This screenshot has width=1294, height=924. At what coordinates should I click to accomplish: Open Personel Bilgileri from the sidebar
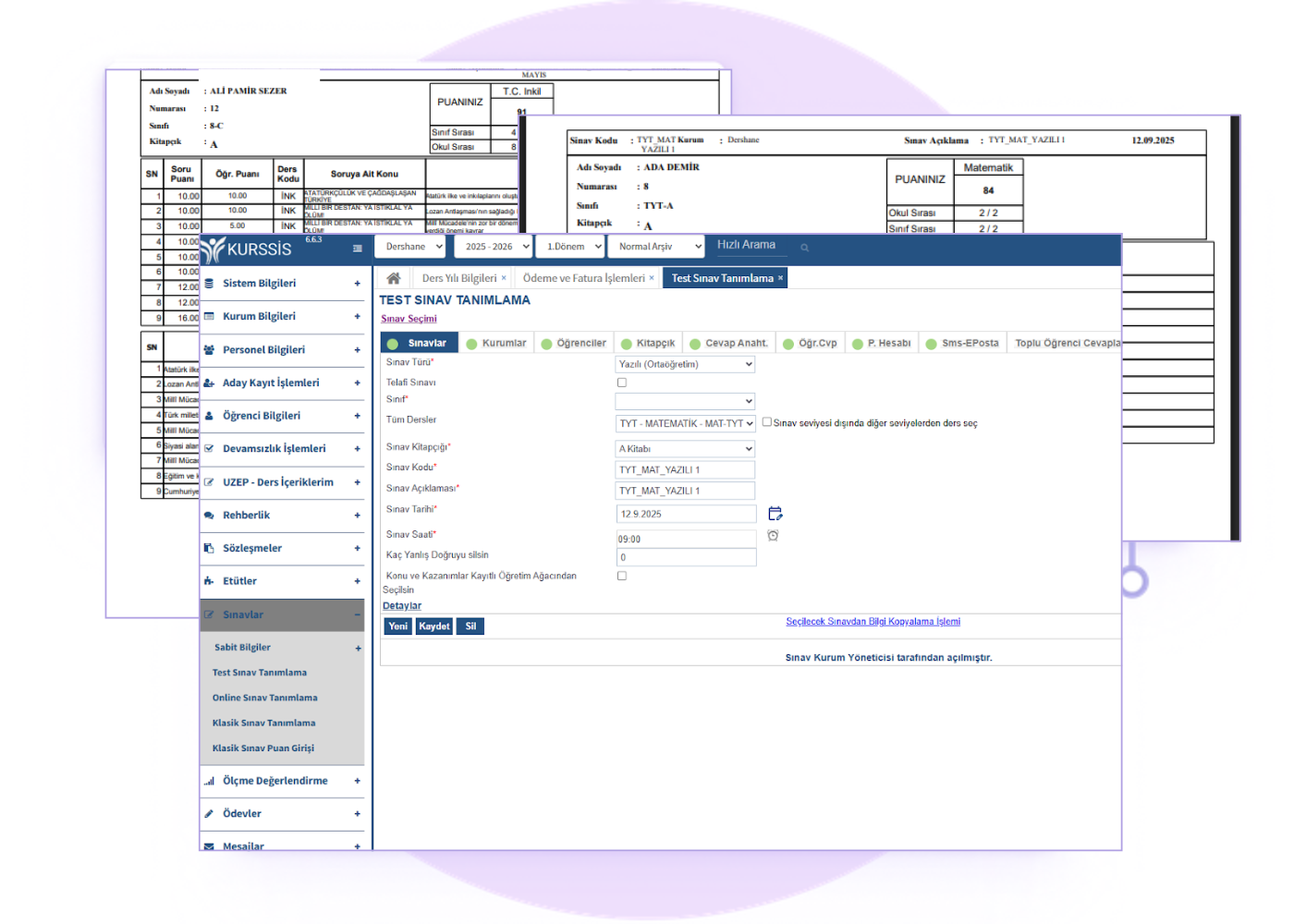(x=263, y=350)
